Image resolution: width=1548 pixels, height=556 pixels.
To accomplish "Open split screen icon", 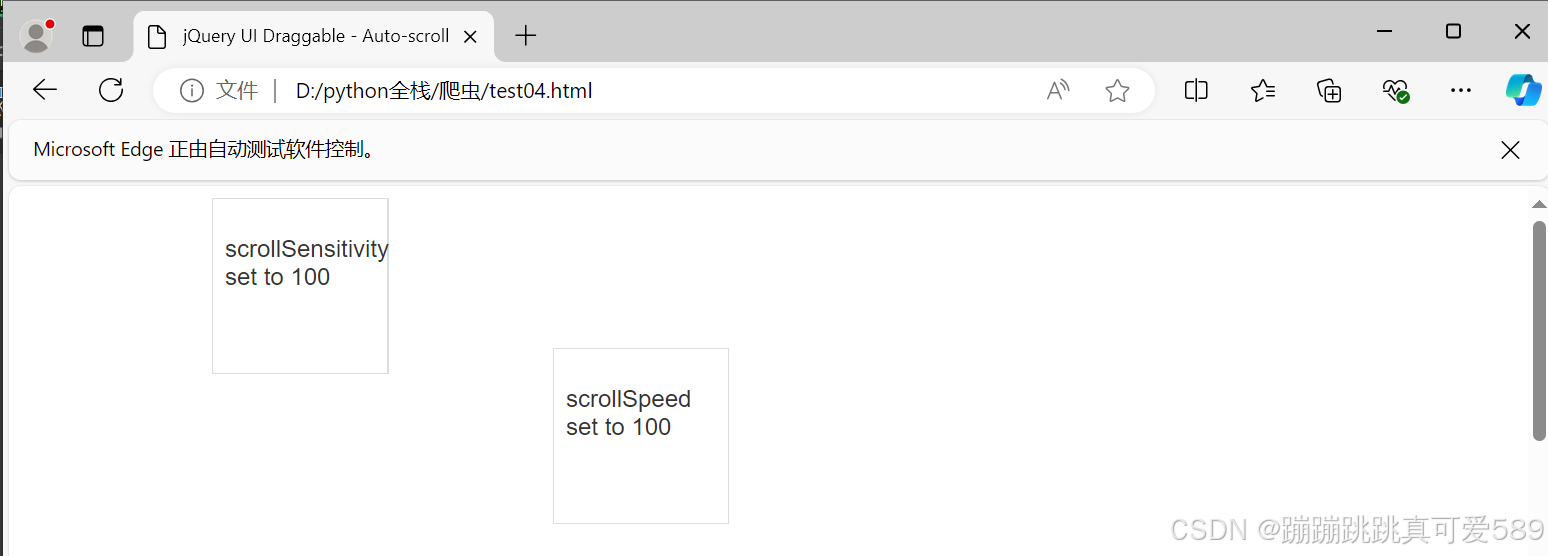I will [x=1196, y=91].
